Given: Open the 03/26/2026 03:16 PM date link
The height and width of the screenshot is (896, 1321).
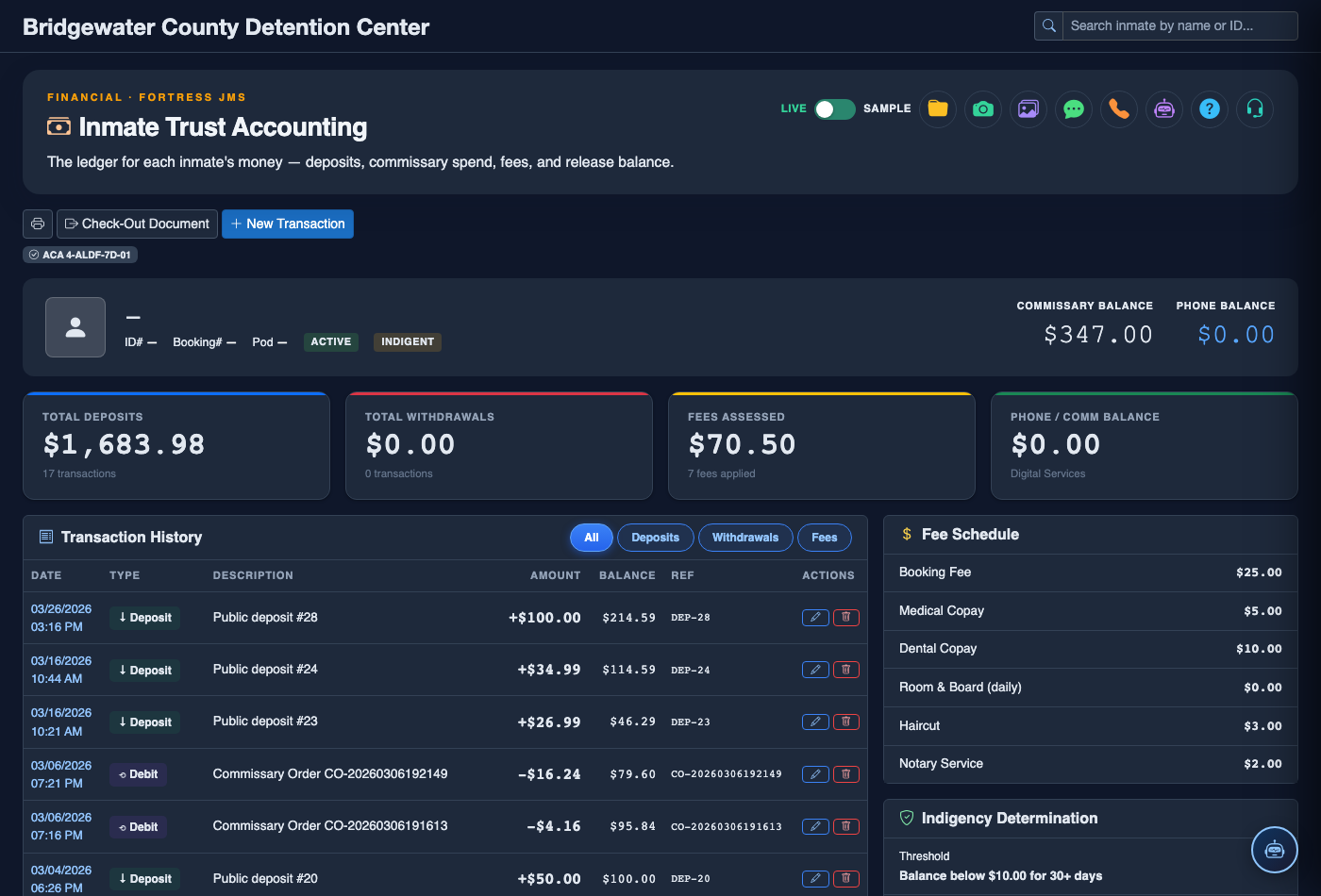Looking at the screenshot, I should (61, 618).
